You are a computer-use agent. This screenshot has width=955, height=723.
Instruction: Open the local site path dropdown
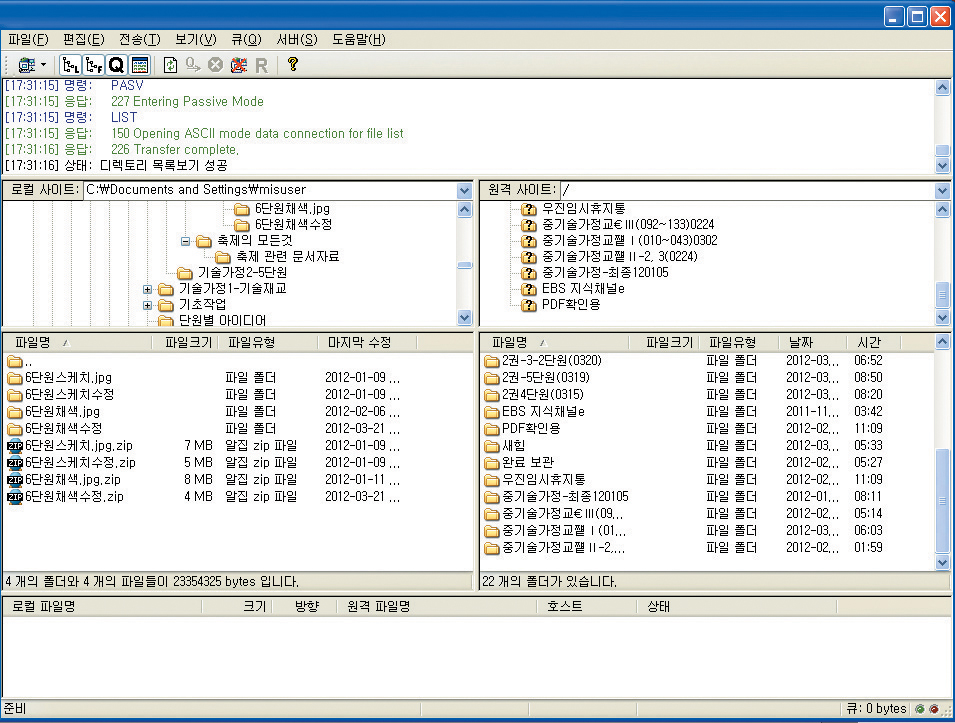click(x=464, y=190)
